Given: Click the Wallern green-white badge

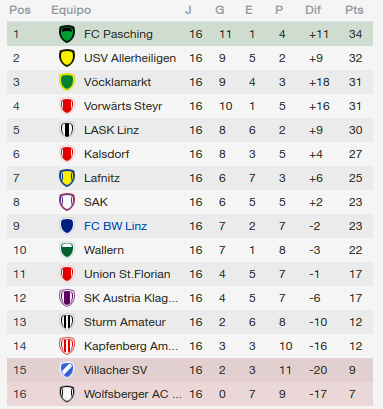Looking at the screenshot, I should (67, 250).
